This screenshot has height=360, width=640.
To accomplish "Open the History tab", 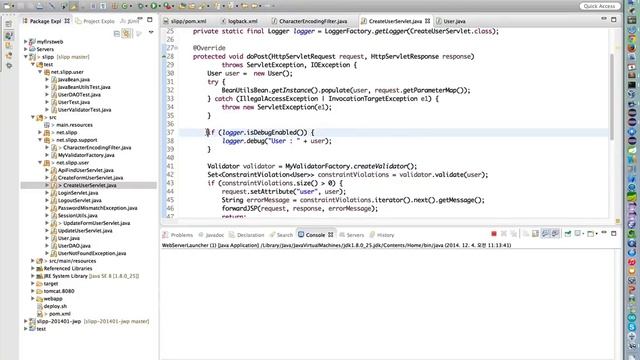I will (382, 235).
